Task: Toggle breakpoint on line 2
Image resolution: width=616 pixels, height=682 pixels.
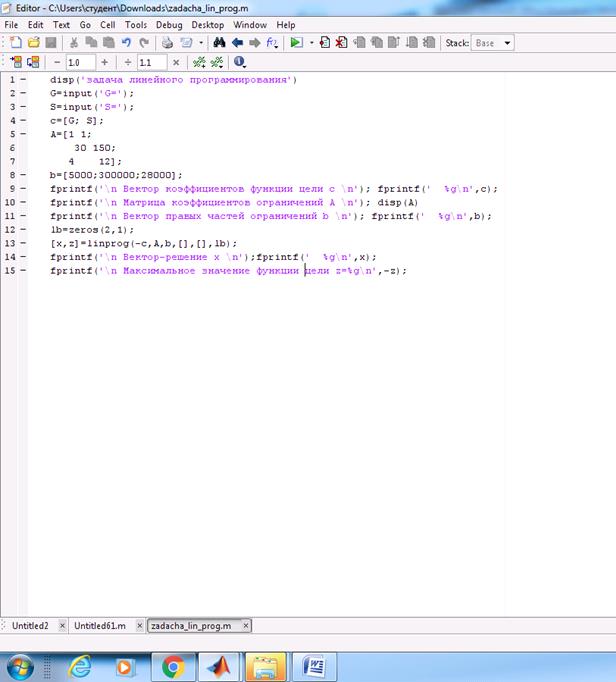Action: tap(23, 93)
